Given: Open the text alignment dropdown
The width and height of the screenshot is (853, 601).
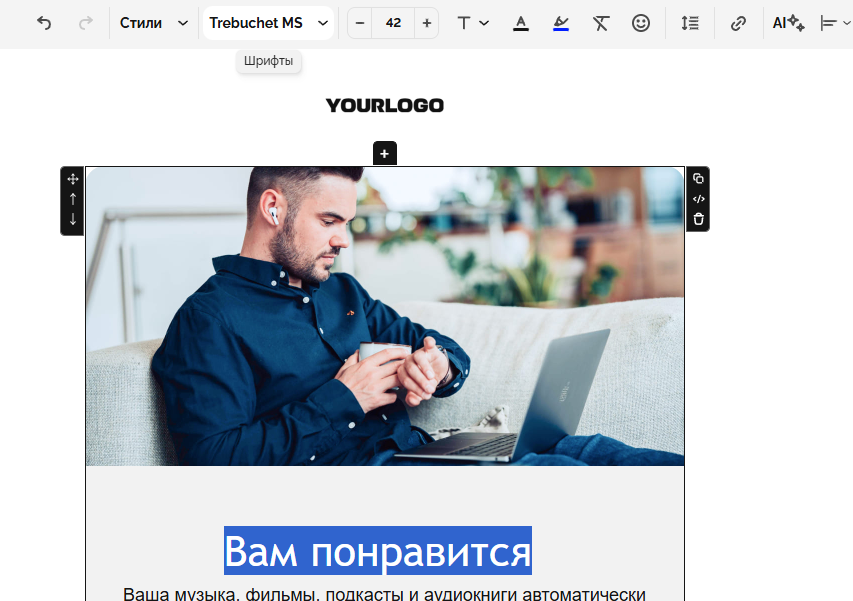Looking at the screenshot, I should [833, 23].
